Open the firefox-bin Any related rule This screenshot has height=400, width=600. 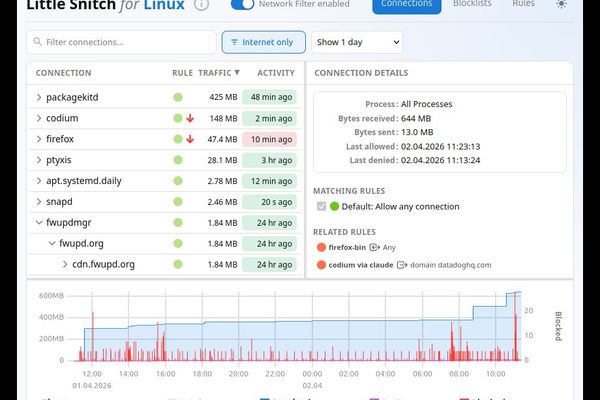[x=356, y=247]
